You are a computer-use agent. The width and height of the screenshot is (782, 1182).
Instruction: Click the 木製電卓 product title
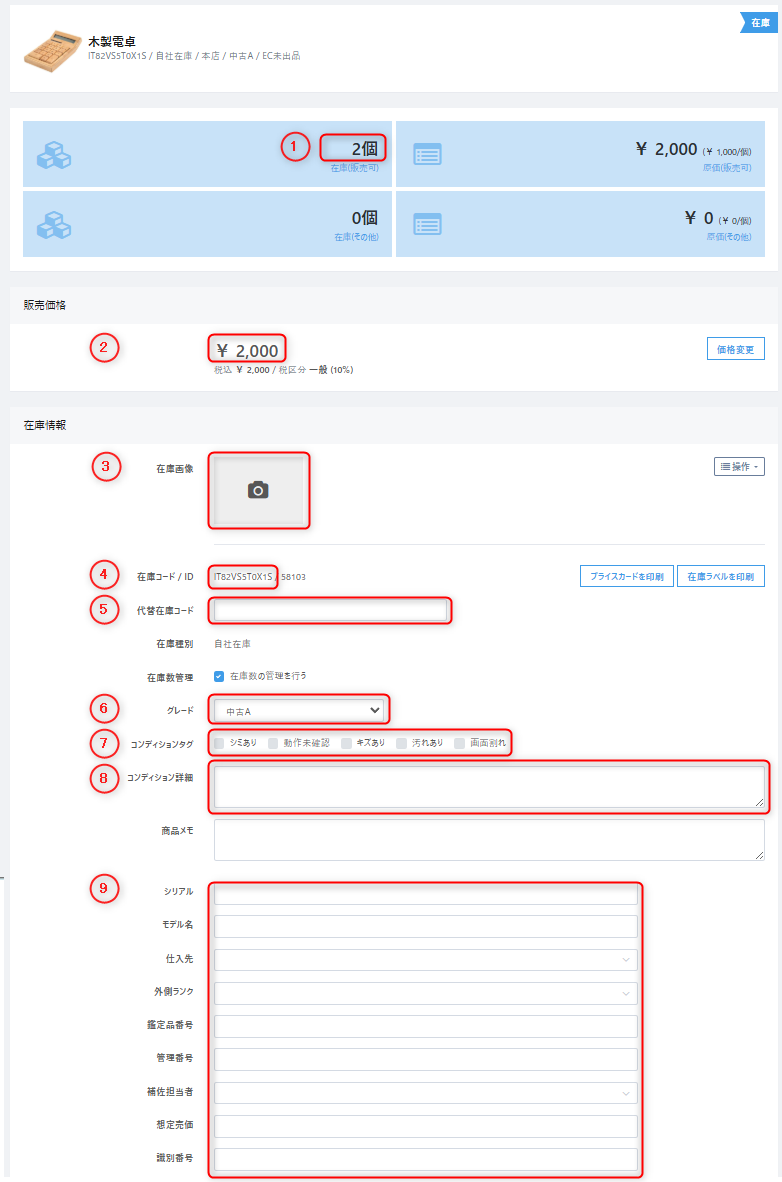point(112,41)
